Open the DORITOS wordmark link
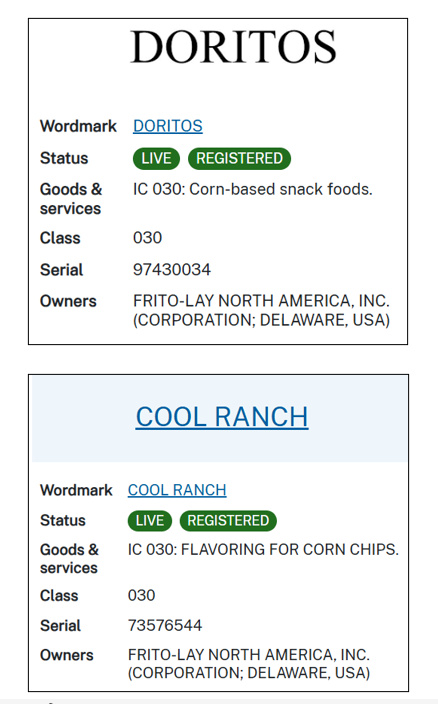The image size is (438, 704). click(168, 126)
